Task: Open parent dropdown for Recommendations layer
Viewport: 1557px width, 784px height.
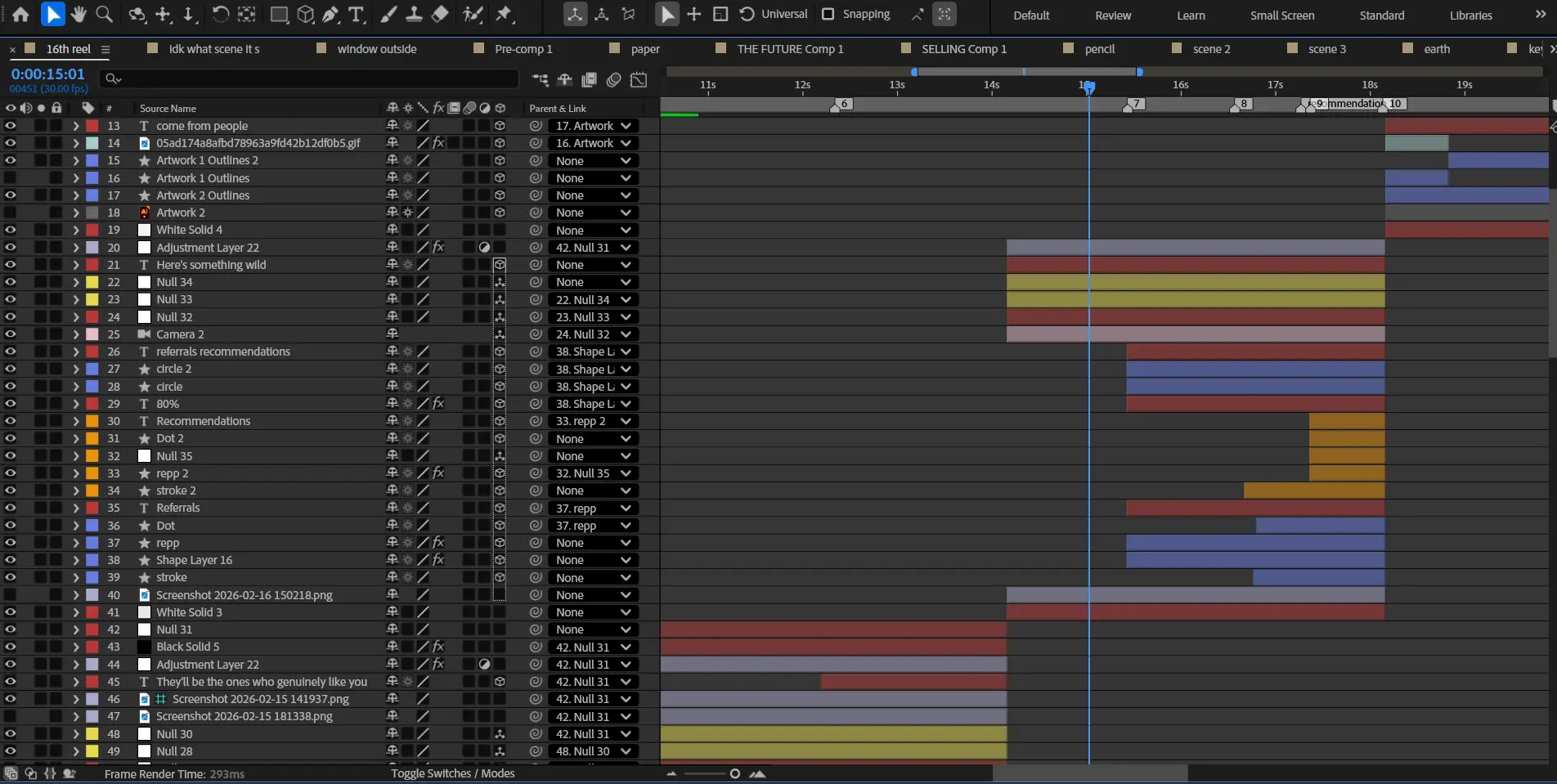Action: click(x=592, y=421)
